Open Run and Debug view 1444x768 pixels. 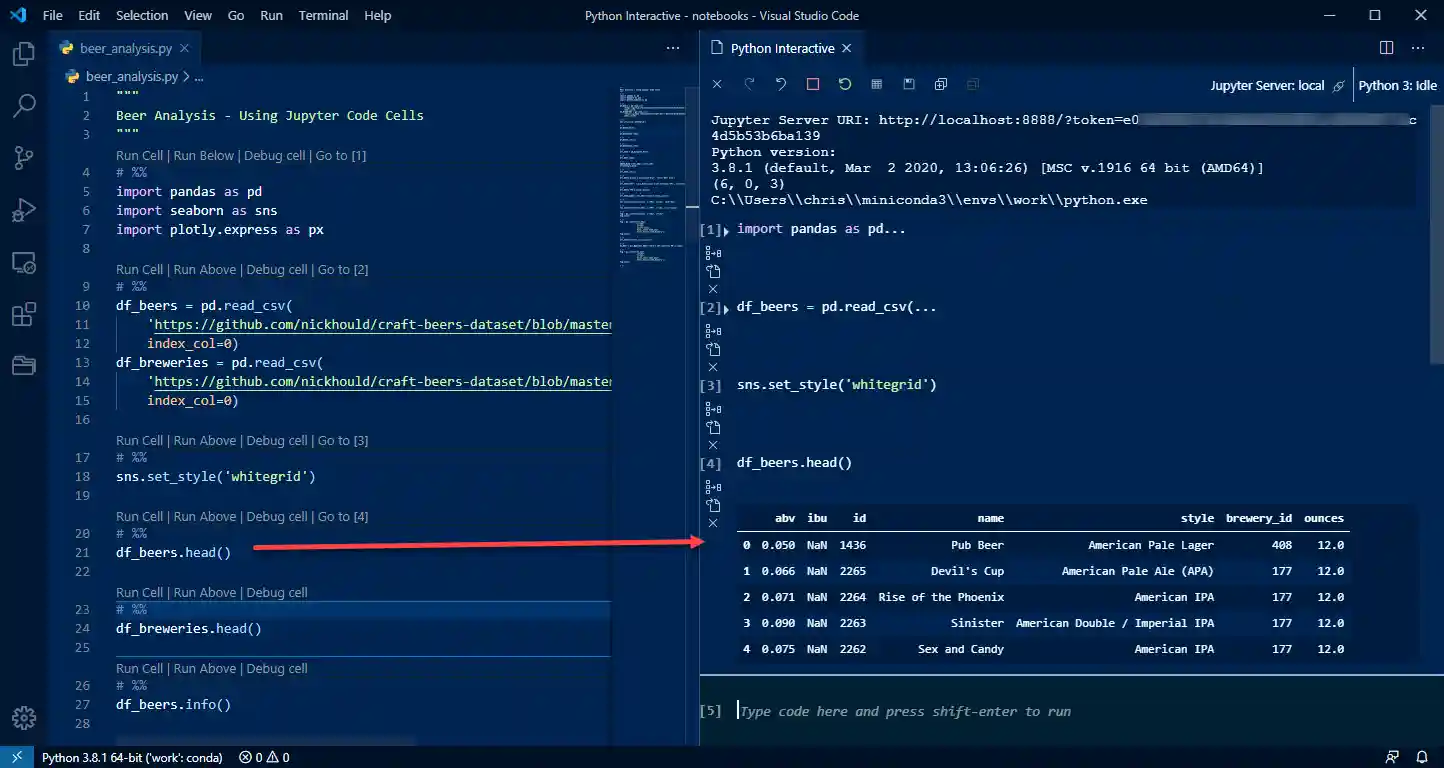(x=24, y=210)
